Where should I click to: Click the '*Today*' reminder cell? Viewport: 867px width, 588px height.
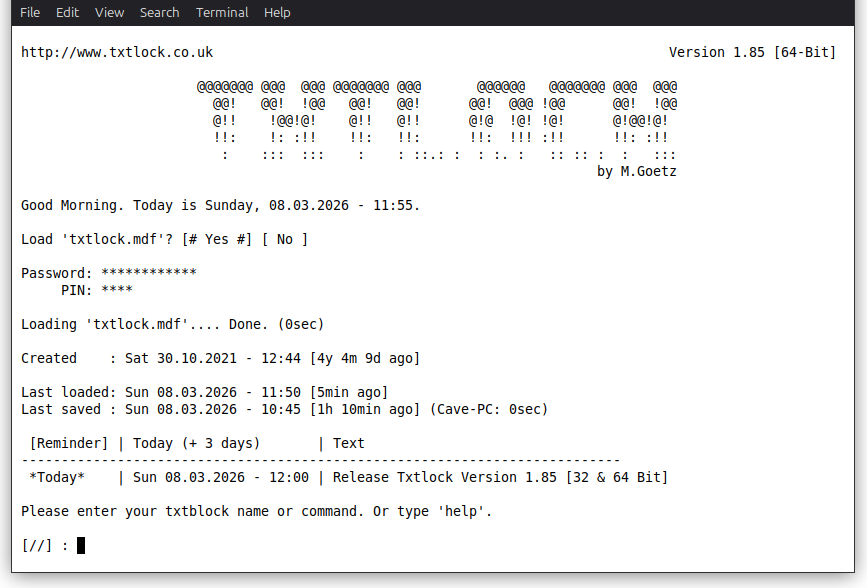57,477
